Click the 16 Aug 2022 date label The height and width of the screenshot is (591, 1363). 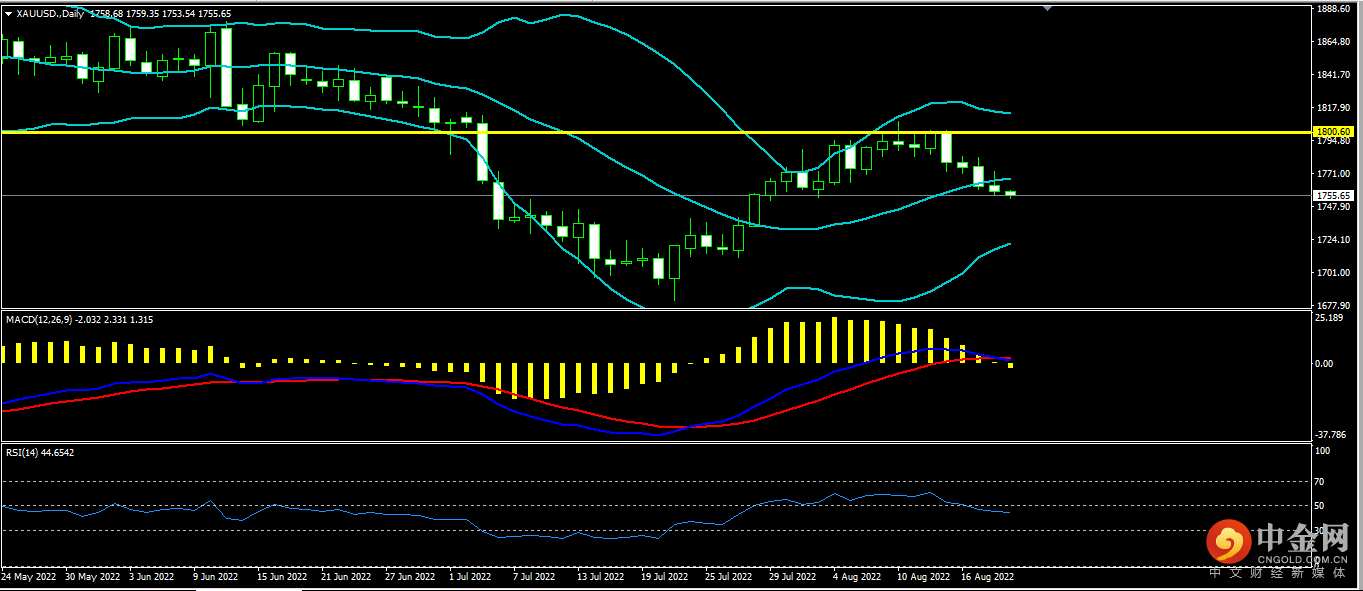click(x=987, y=577)
